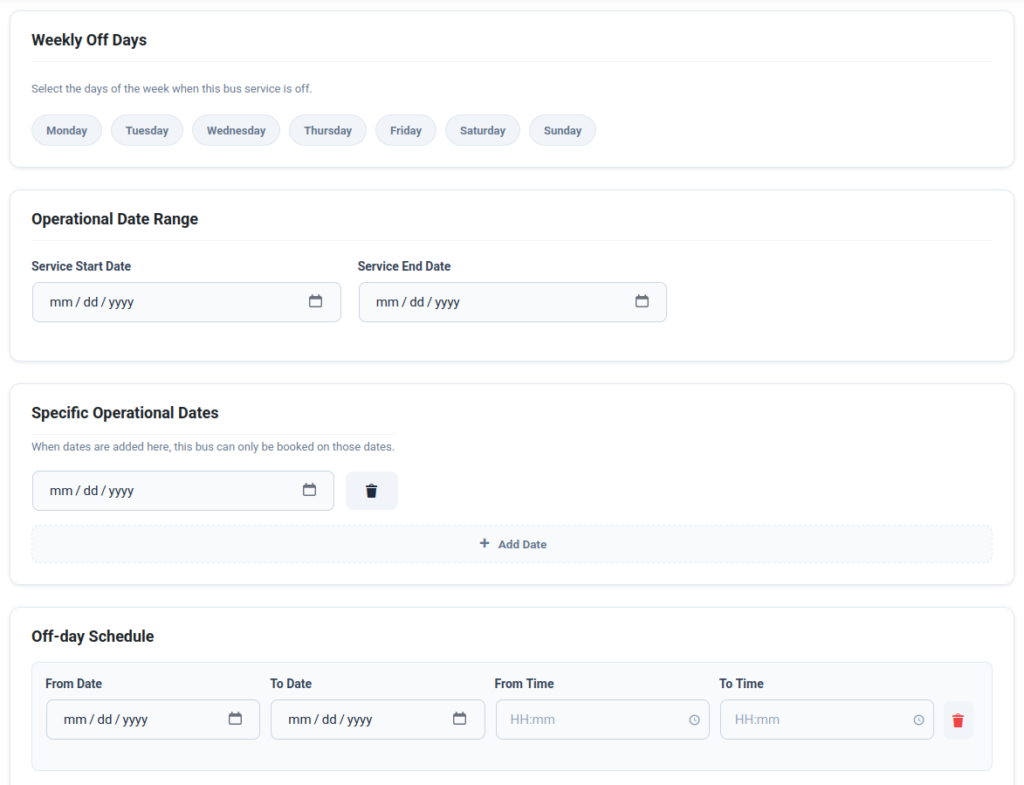Open calendar picker for Off-day To Date
The image size is (1024, 785).
point(460,718)
